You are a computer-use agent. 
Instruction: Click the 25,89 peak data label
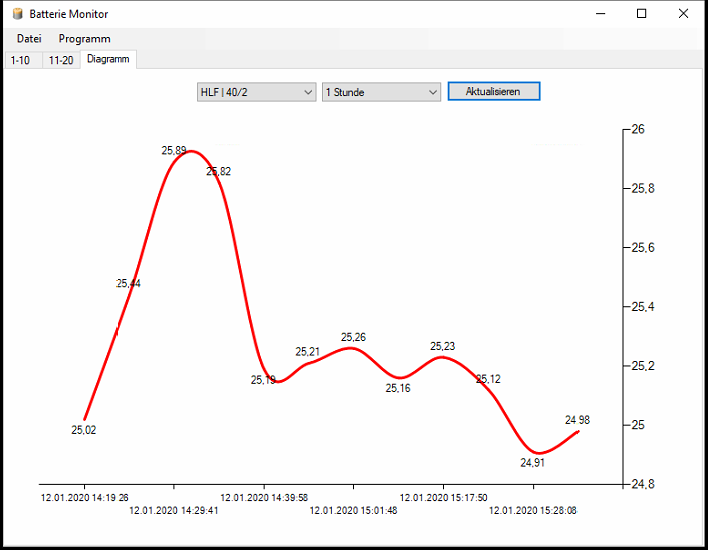tap(174, 151)
